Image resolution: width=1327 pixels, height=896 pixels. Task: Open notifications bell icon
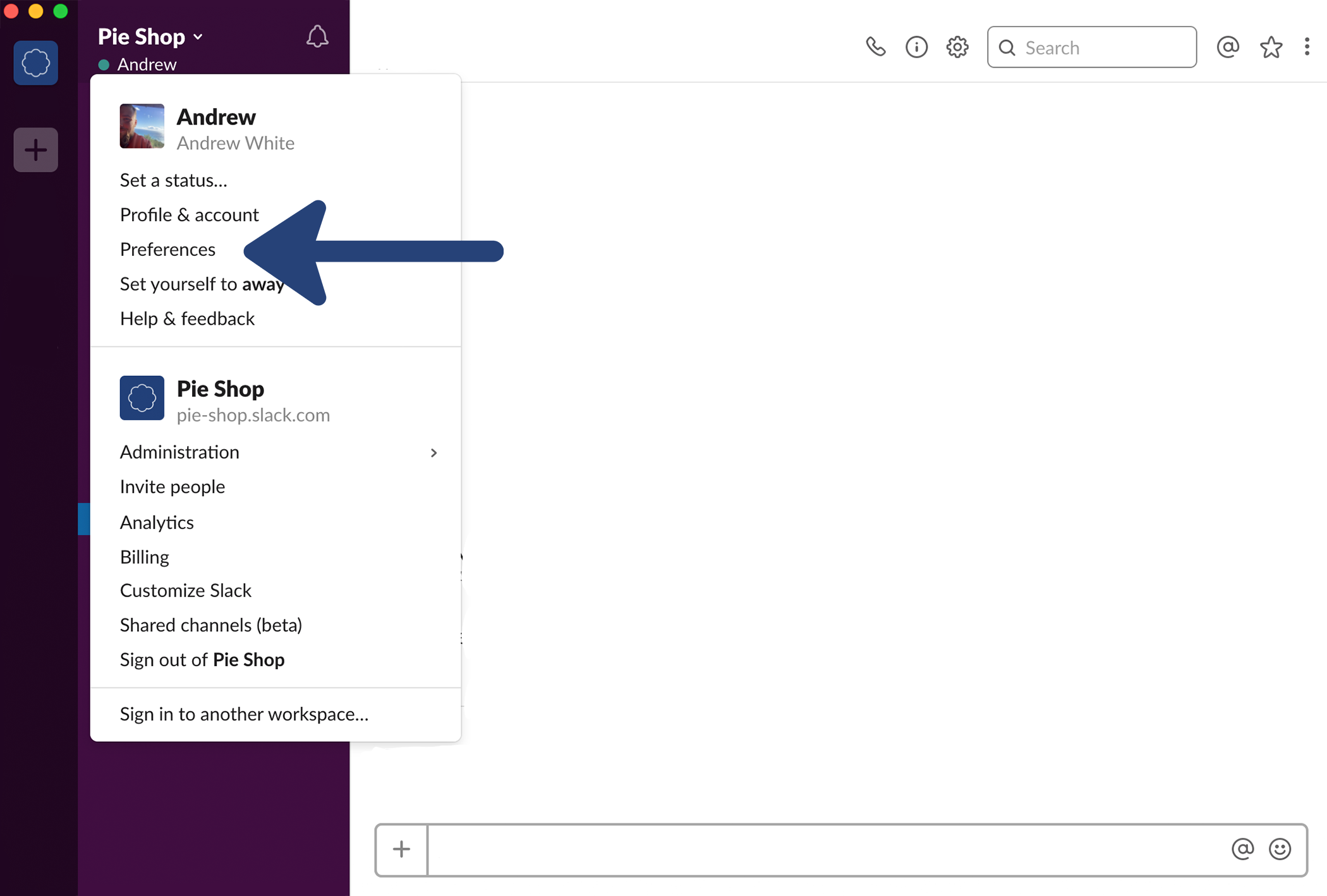coord(317,37)
